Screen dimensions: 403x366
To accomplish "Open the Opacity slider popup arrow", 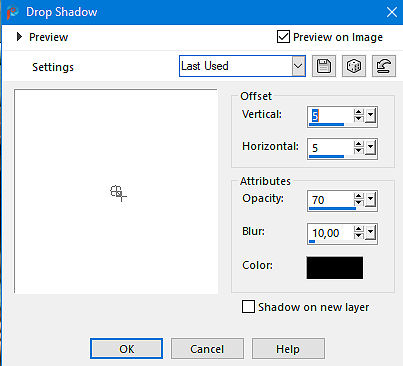I will point(370,200).
